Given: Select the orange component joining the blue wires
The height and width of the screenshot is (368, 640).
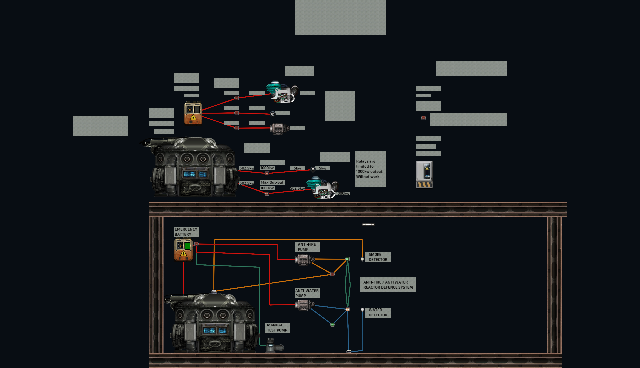Looking at the screenshot, I should point(347,310).
